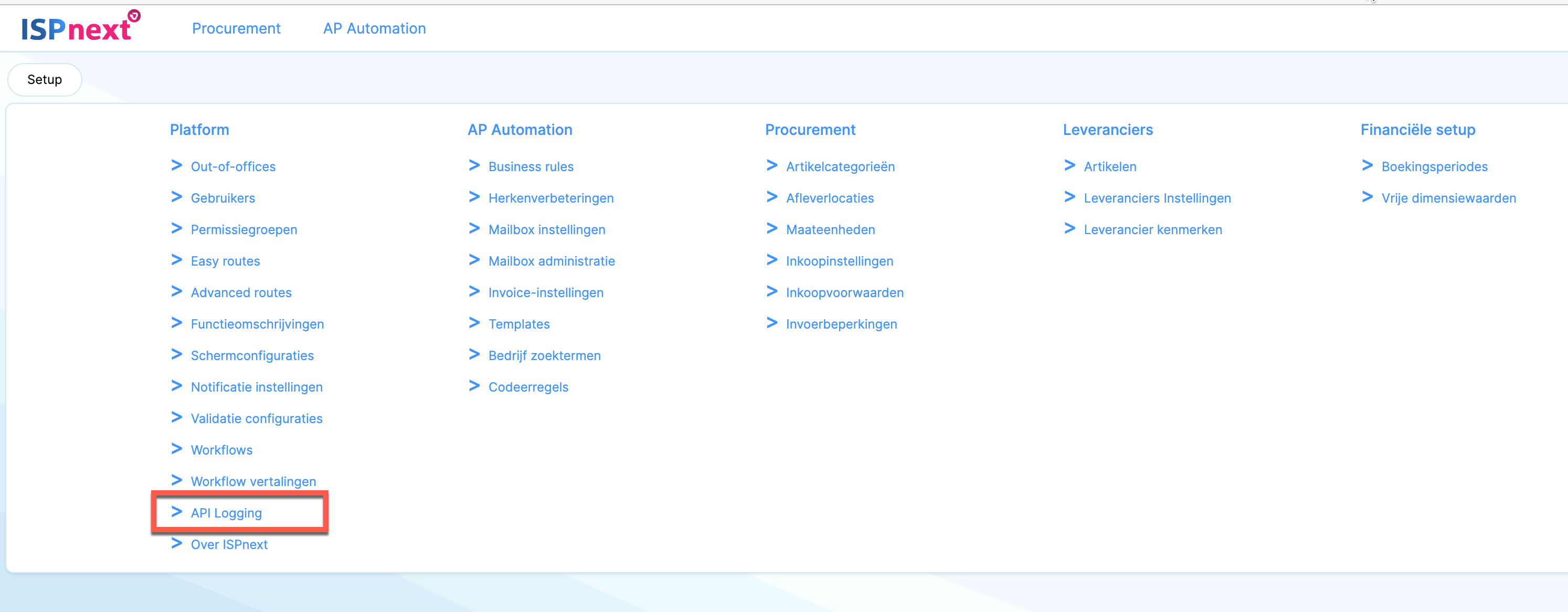Image resolution: width=1568 pixels, height=612 pixels.
Task: Click the Platform column heading
Action: (x=199, y=130)
